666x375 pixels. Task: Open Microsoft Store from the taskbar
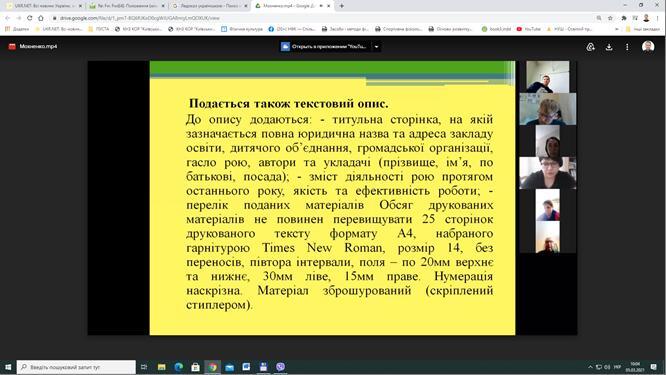195,367
